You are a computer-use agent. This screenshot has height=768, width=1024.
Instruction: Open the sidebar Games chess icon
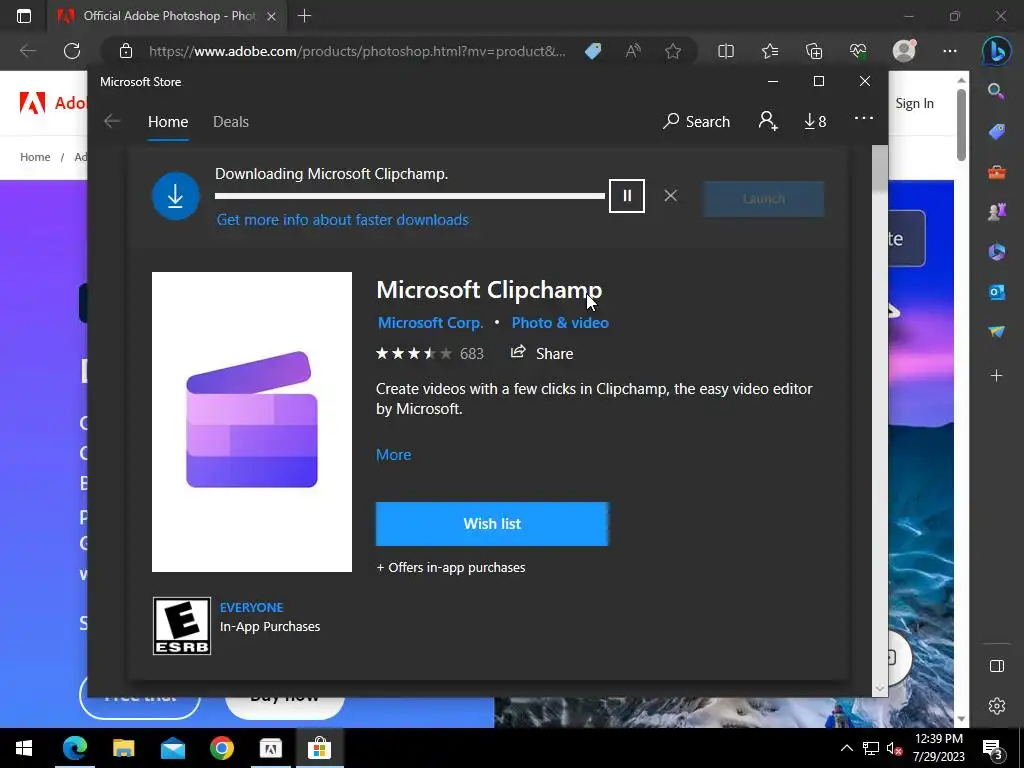997,212
